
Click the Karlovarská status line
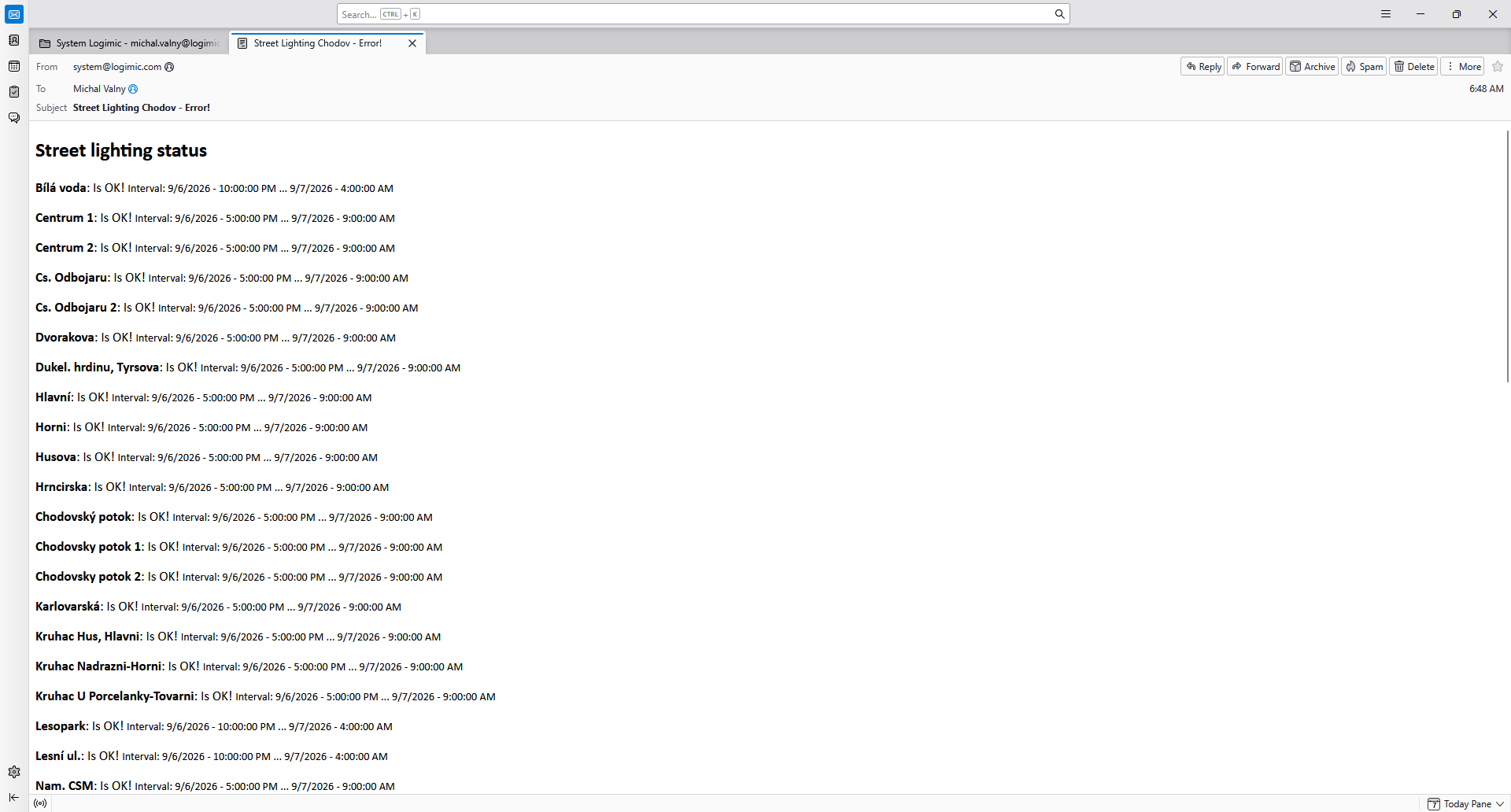tap(218, 607)
